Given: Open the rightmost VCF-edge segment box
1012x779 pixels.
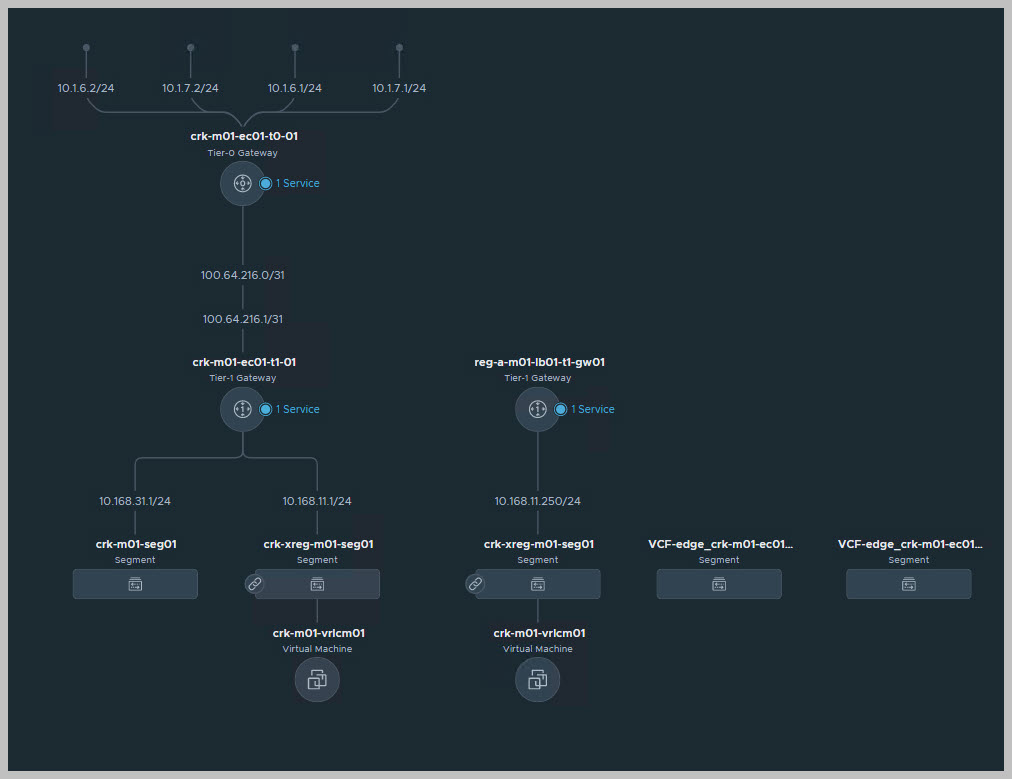Looking at the screenshot, I should (x=908, y=584).
